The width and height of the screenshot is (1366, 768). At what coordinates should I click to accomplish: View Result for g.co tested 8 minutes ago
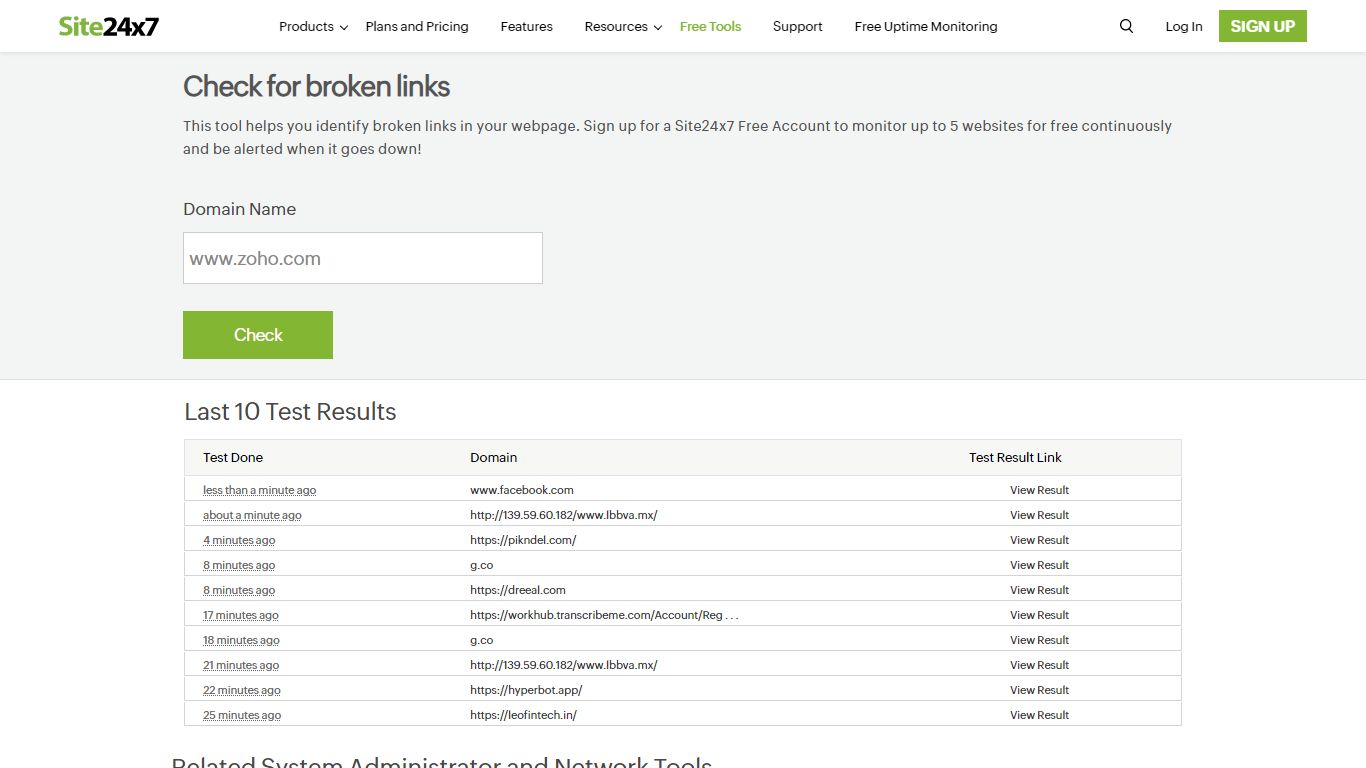[x=1039, y=565]
